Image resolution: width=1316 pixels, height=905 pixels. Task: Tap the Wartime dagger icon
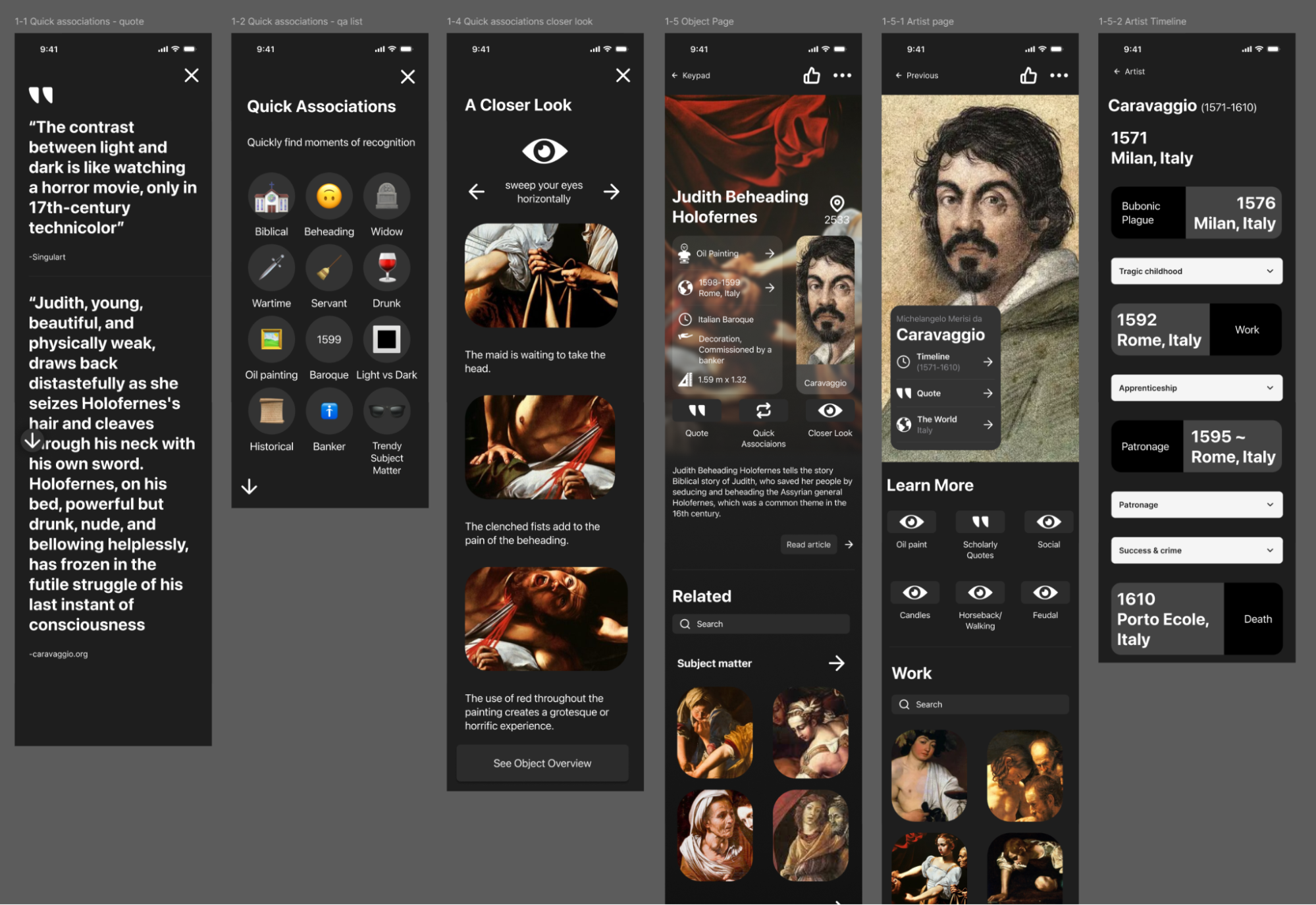coord(271,268)
